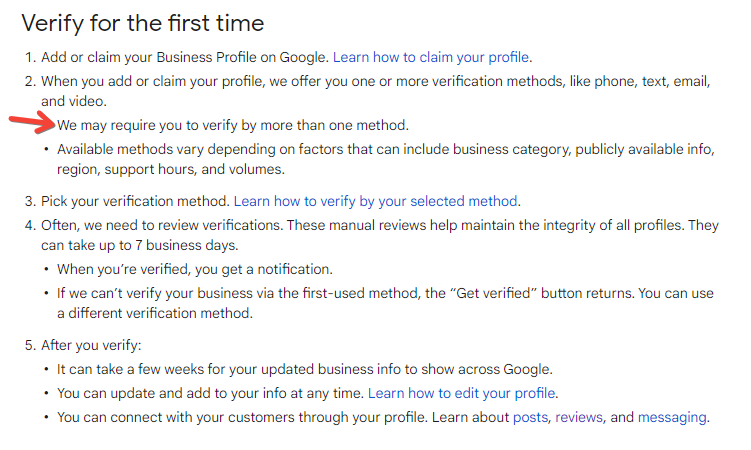Open the reviews link
This screenshot has width=751, height=450.
[x=579, y=417]
